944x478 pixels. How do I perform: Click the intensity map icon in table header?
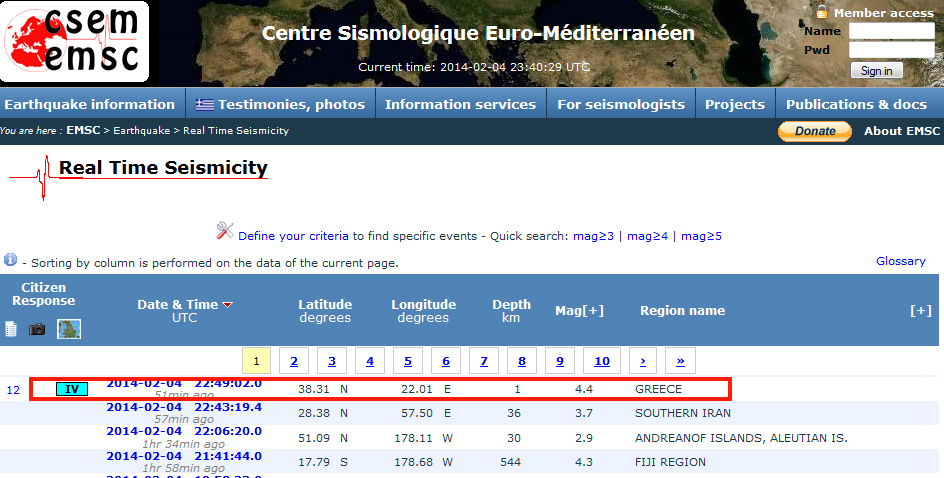point(69,328)
